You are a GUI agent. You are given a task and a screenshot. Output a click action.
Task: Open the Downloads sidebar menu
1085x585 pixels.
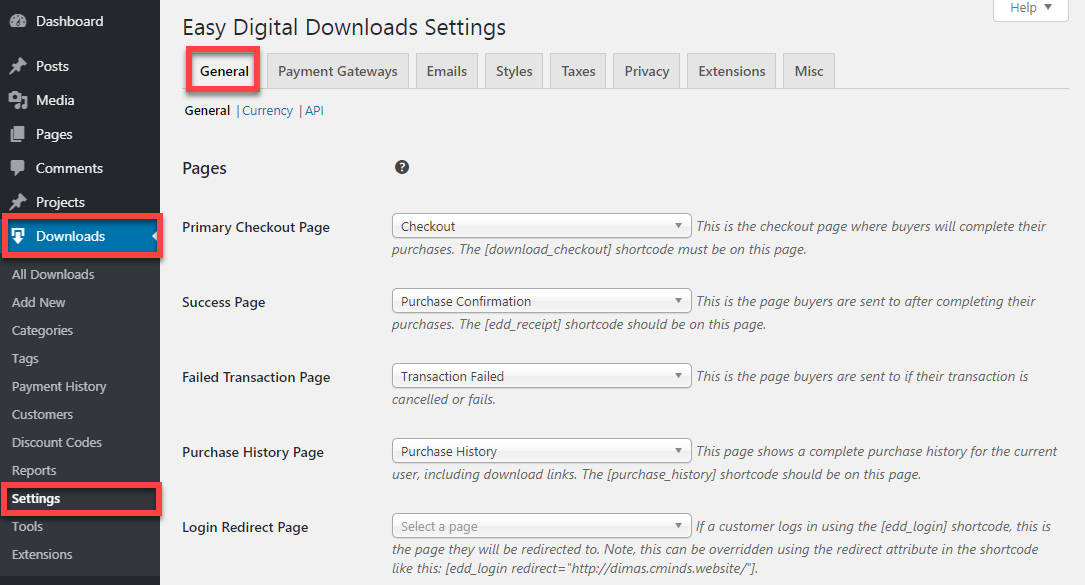click(80, 236)
